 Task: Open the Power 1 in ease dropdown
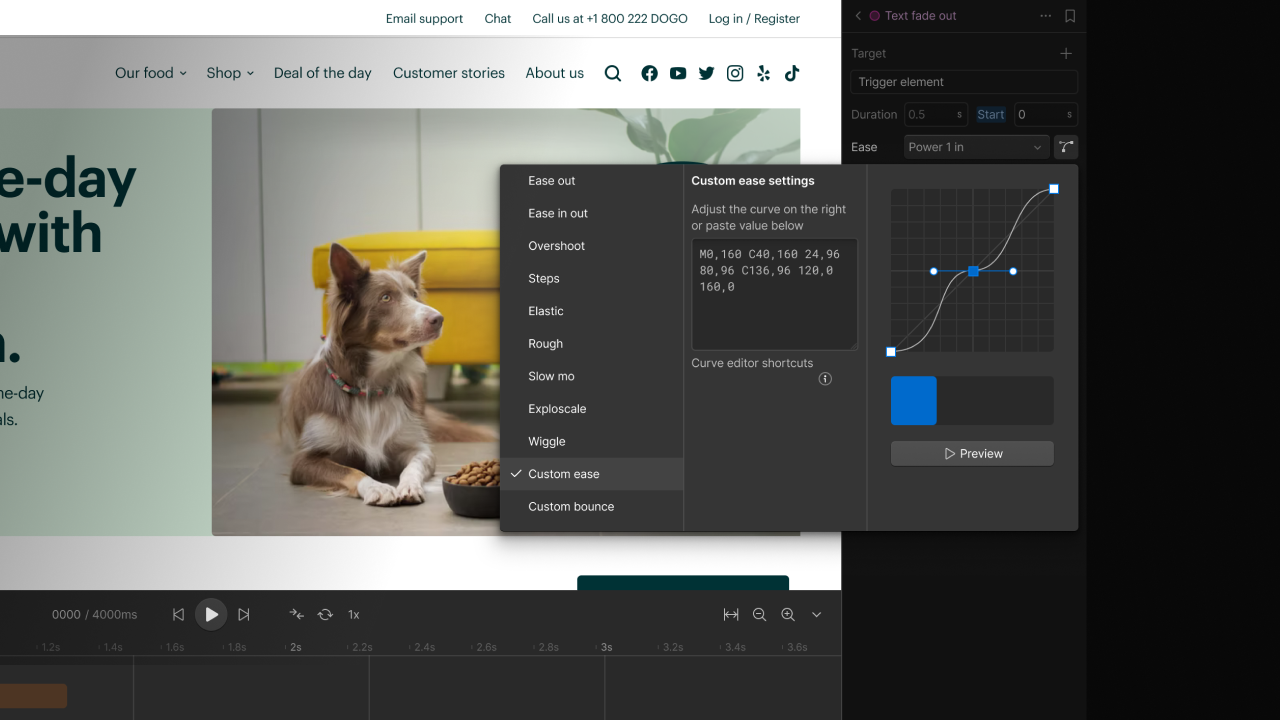(x=975, y=147)
